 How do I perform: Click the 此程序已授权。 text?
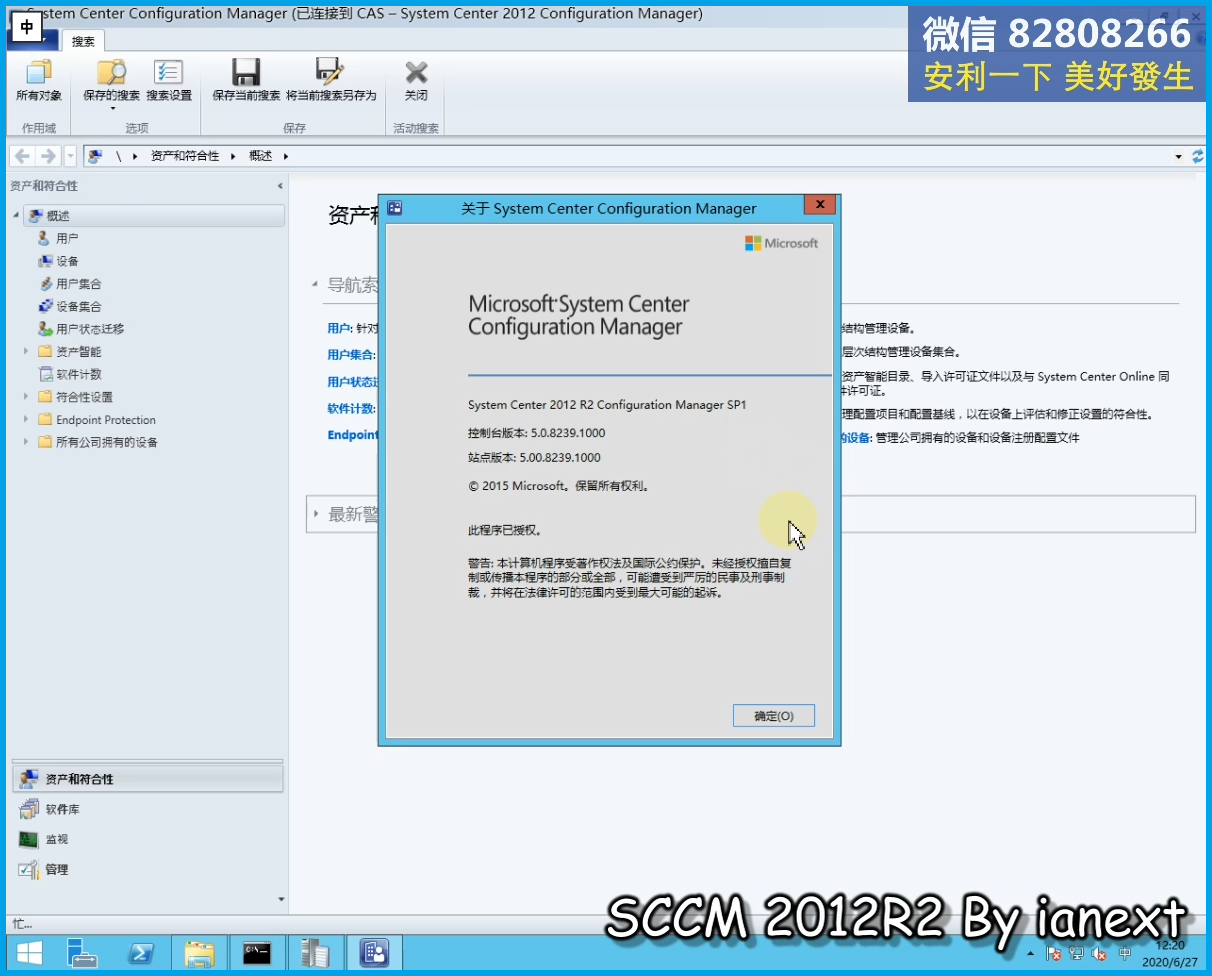point(505,530)
